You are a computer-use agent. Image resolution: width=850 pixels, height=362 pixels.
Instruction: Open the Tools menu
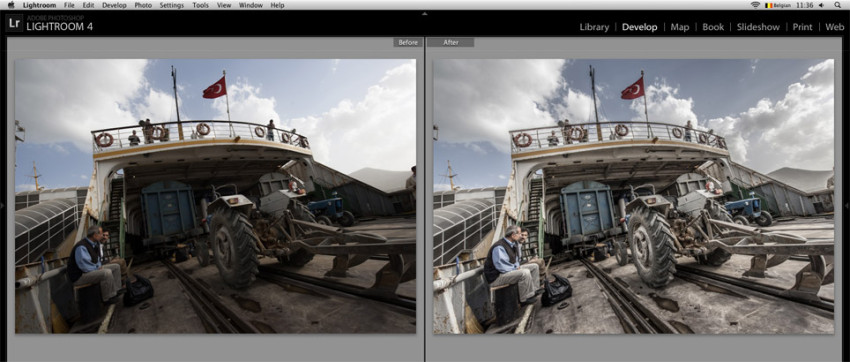(x=201, y=5)
